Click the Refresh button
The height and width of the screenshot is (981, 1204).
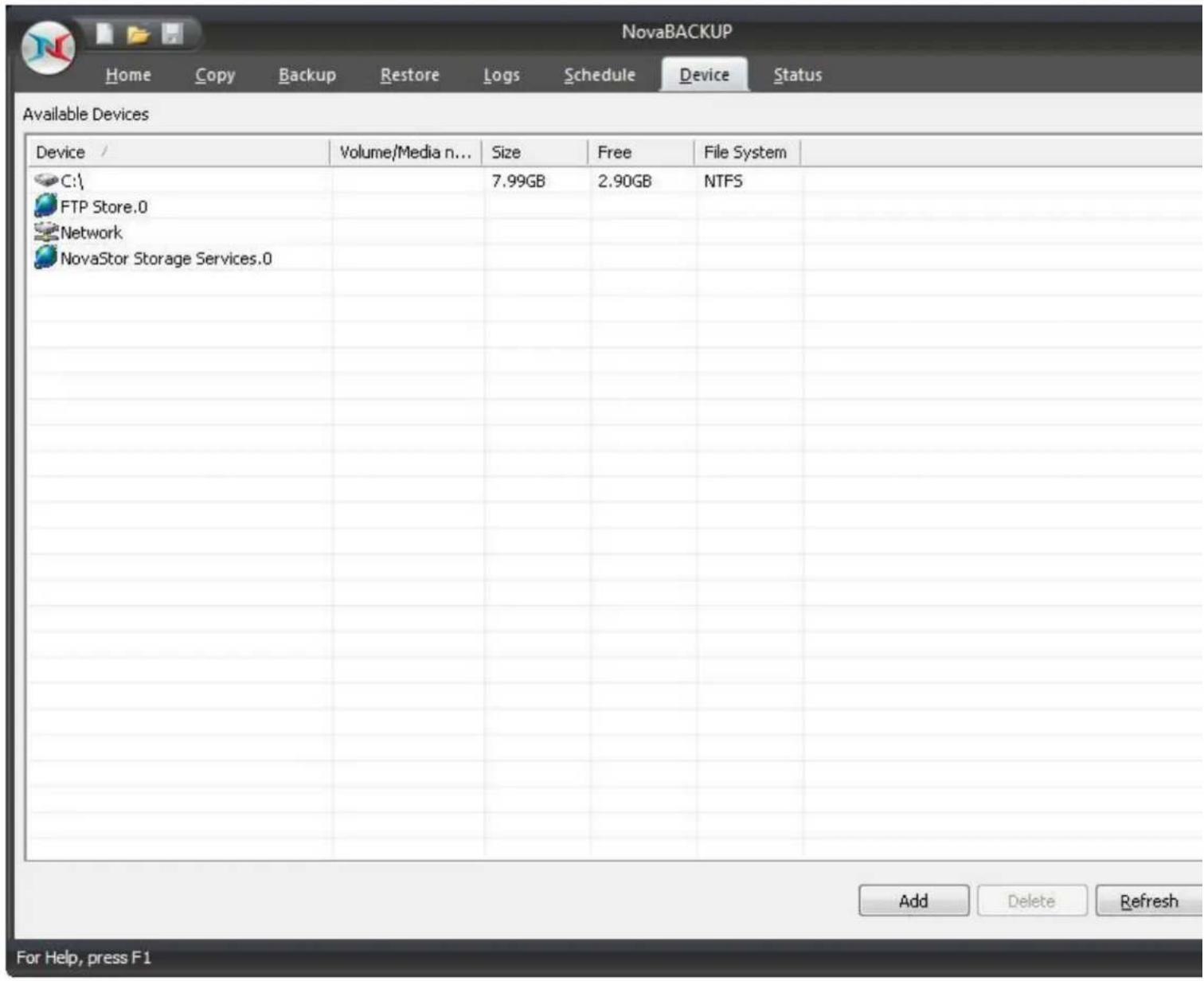(1149, 901)
